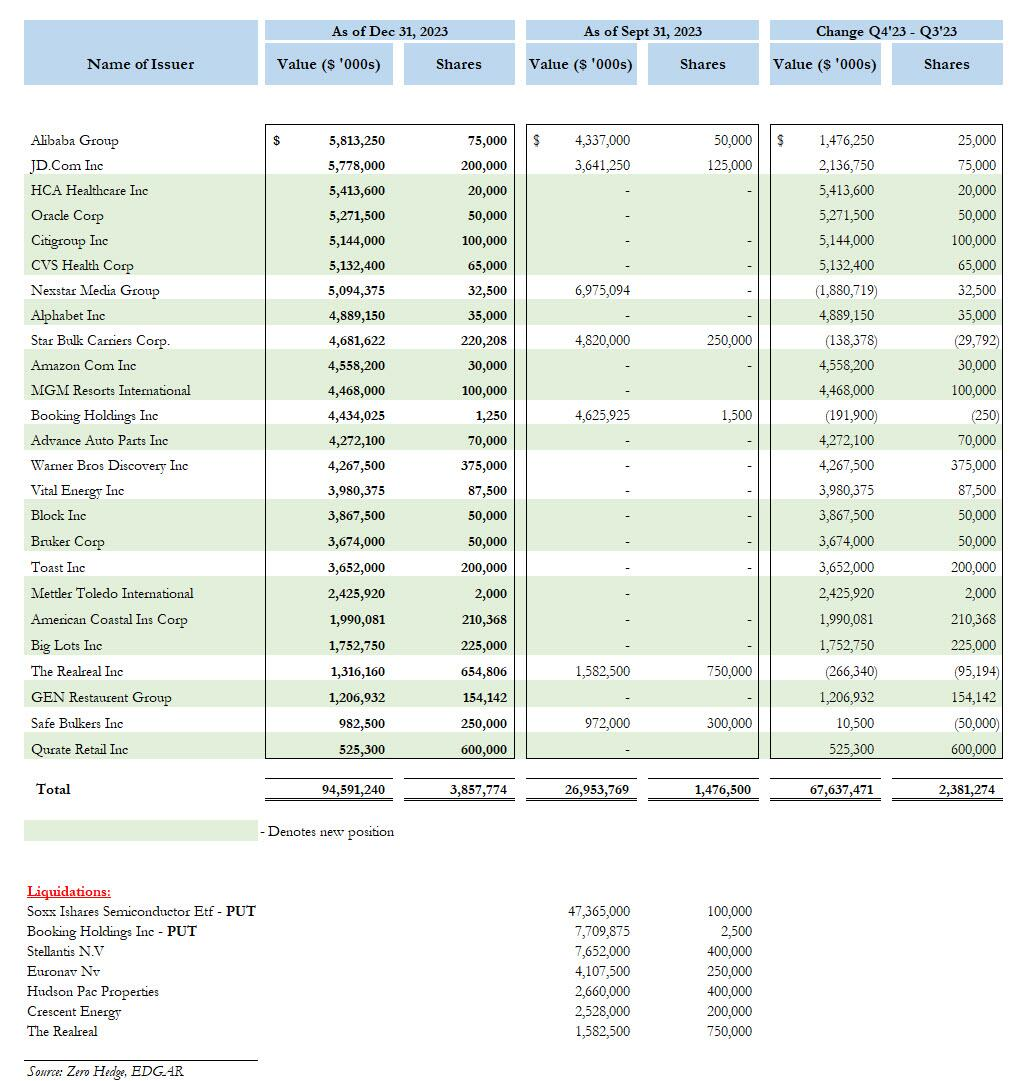The image size is (1018, 1081).
Task: Click 'Nexstar Media Group' issuer name
Action: point(95,290)
